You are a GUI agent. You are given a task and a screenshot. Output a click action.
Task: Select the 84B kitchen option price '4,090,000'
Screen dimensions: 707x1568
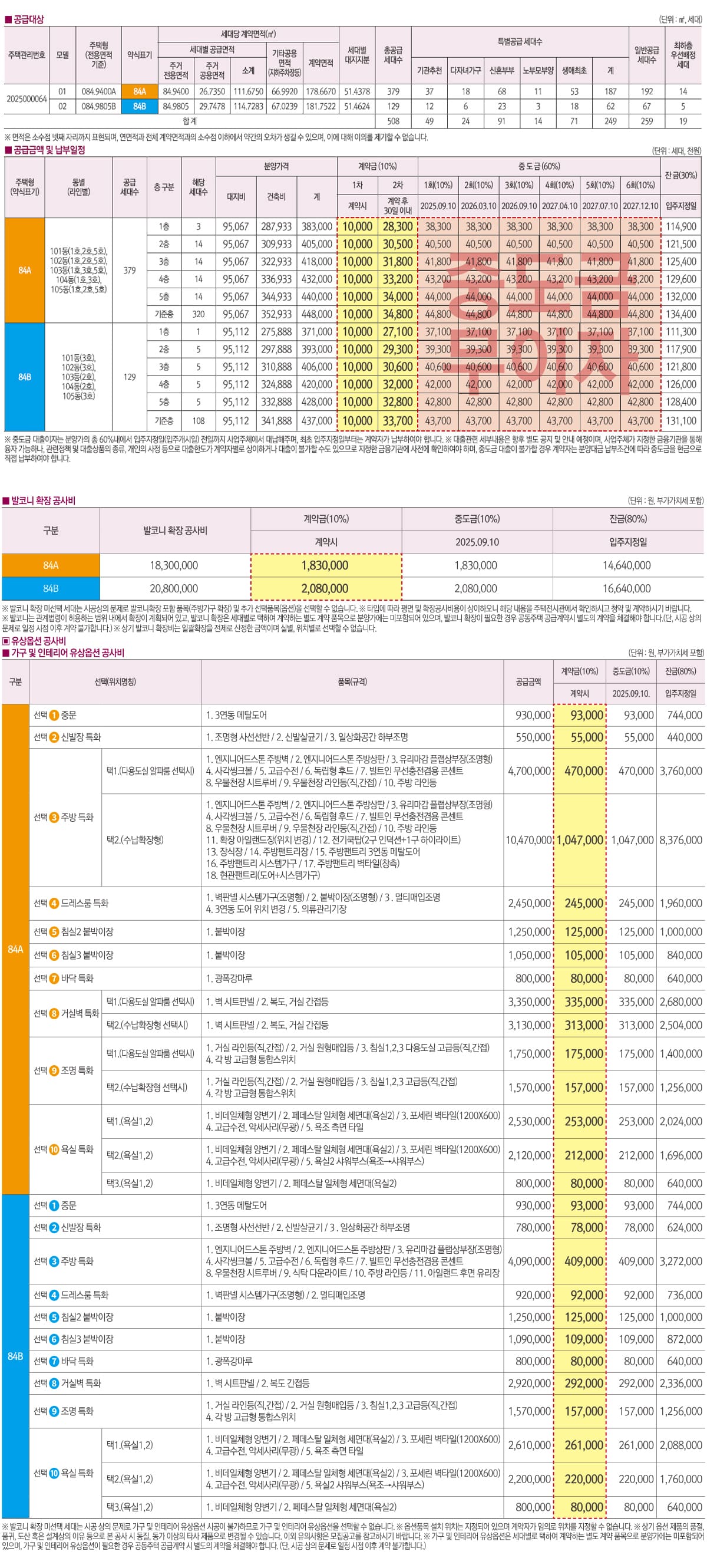529,1261
